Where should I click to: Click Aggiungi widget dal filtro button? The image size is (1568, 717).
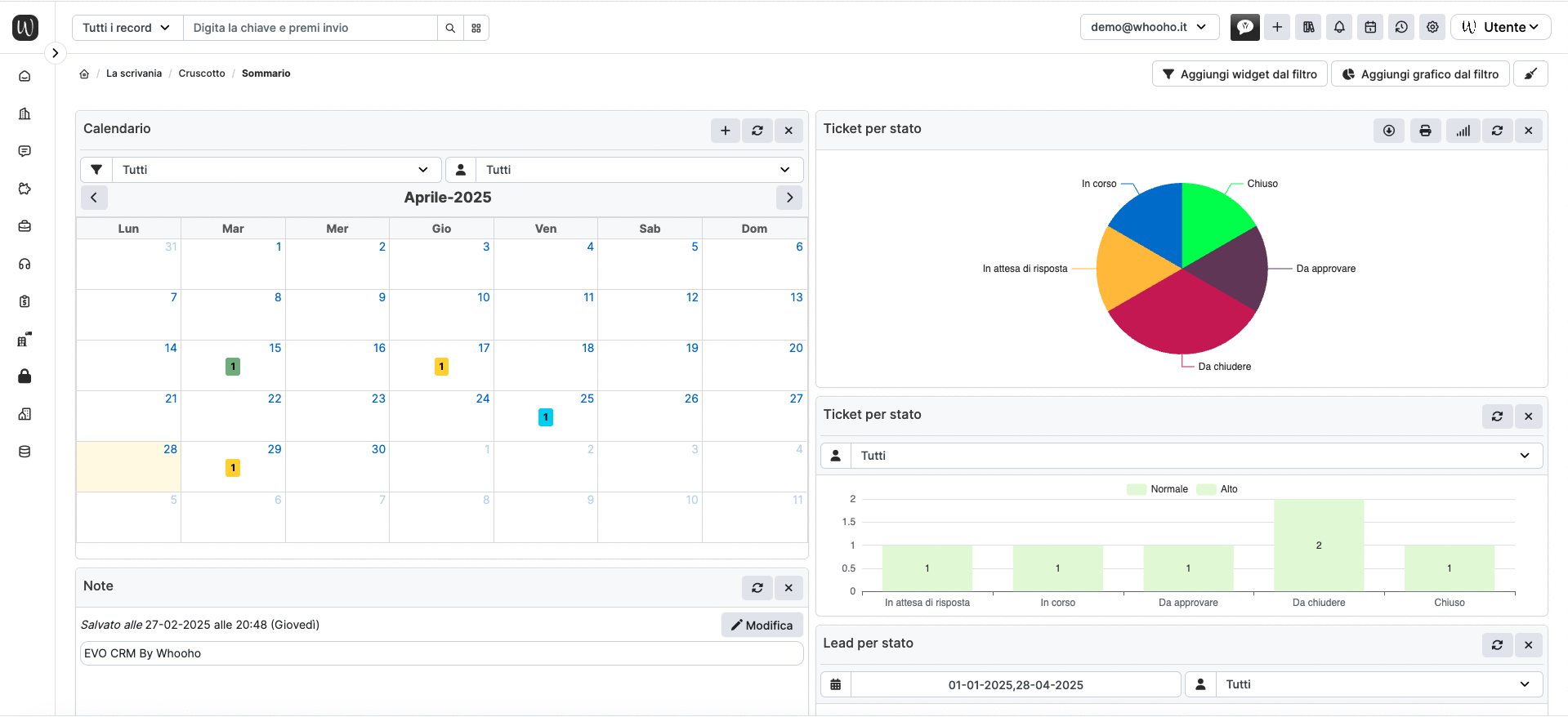[x=1240, y=73]
